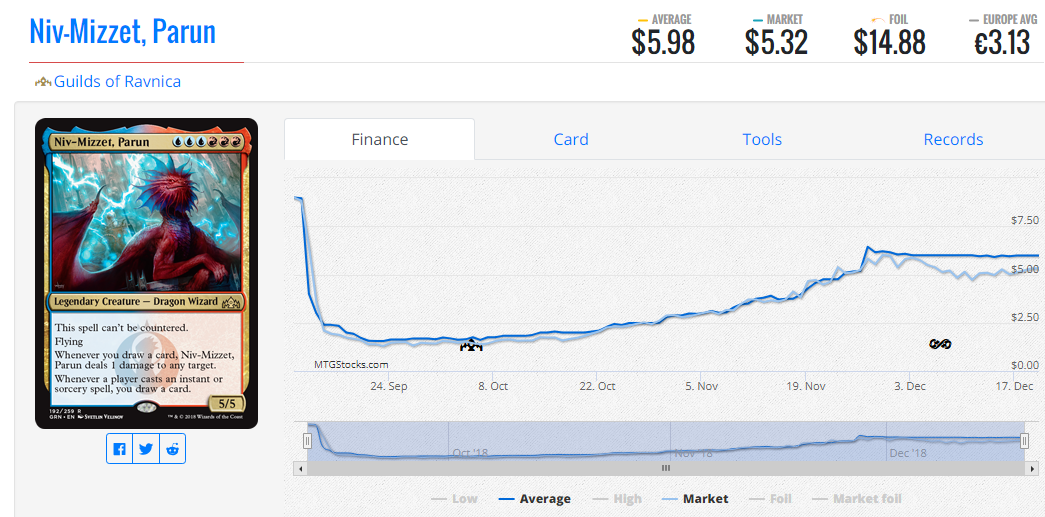Click the set release marker on chart
The height and width of the screenshot is (517, 1045).
point(471,346)
